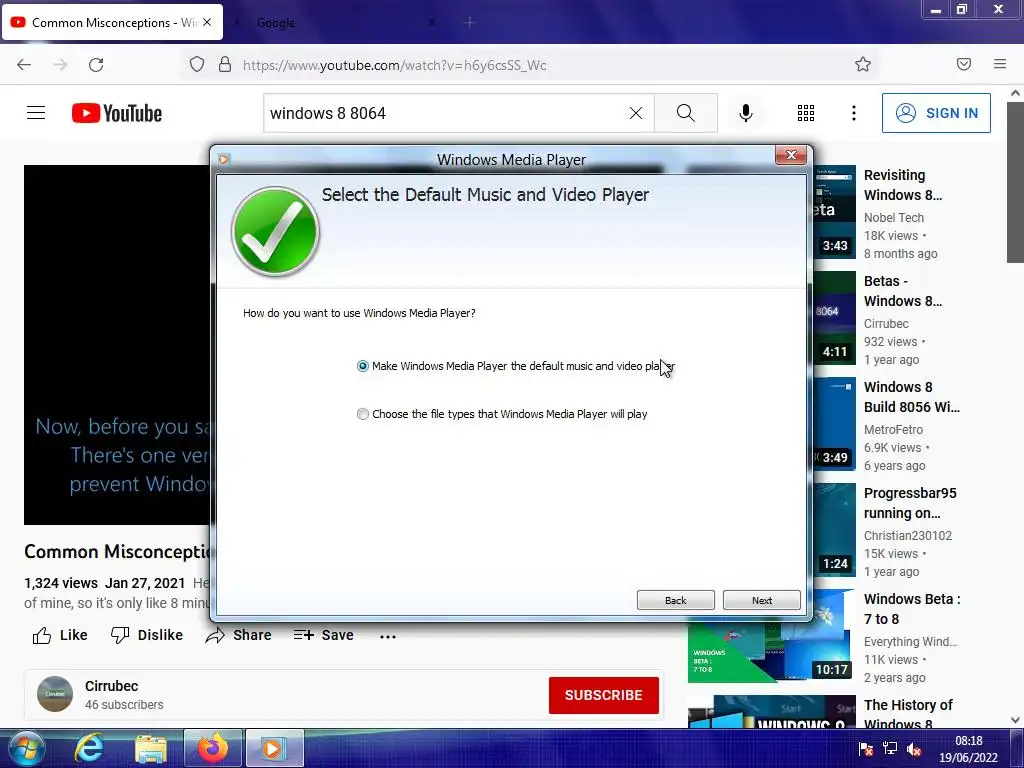This screenshot has height=768, width=1024.
Task: Open Save to Pocket button
Action: [964, 64]
